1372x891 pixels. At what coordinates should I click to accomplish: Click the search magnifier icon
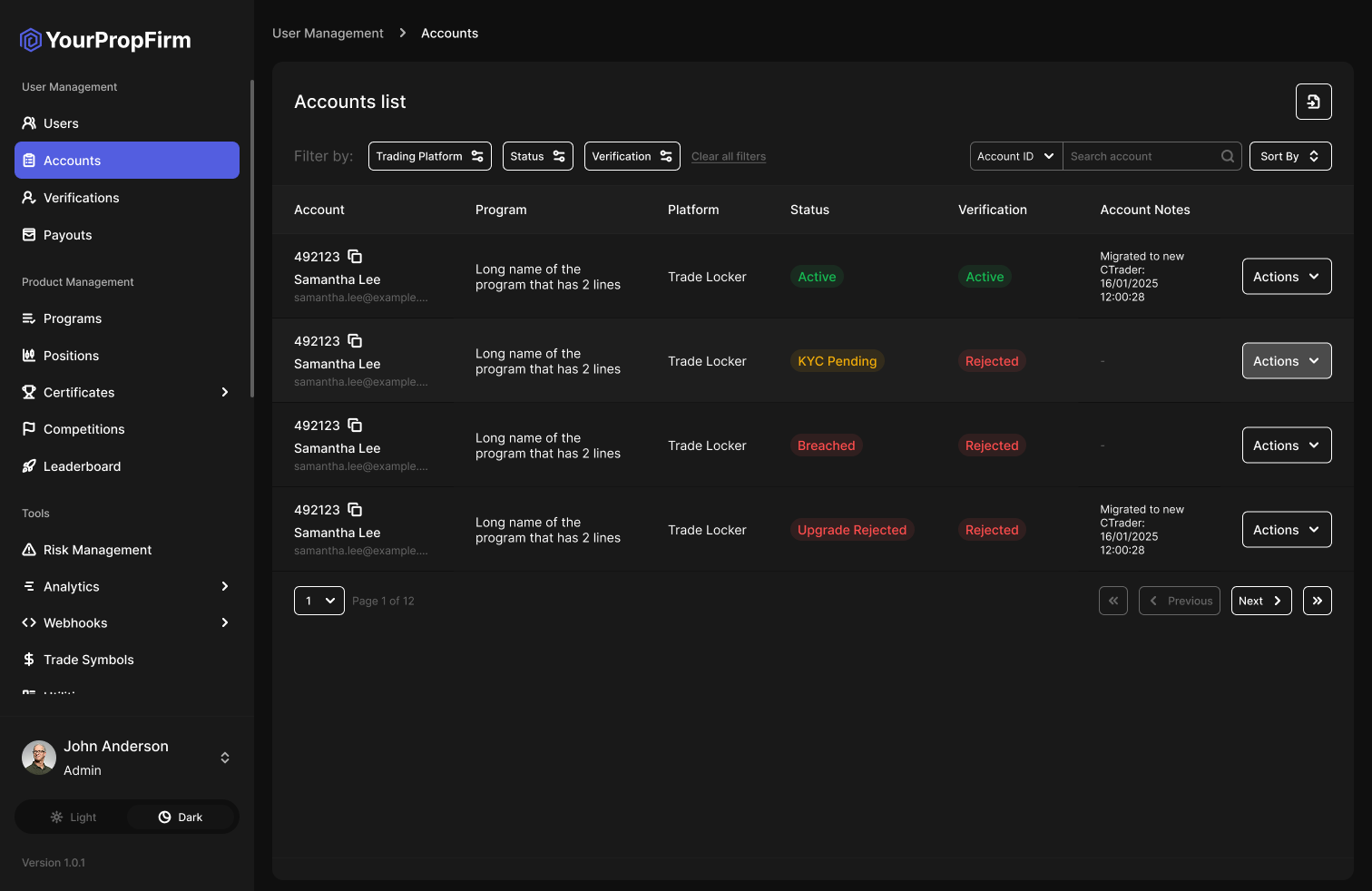[1227, 156]
